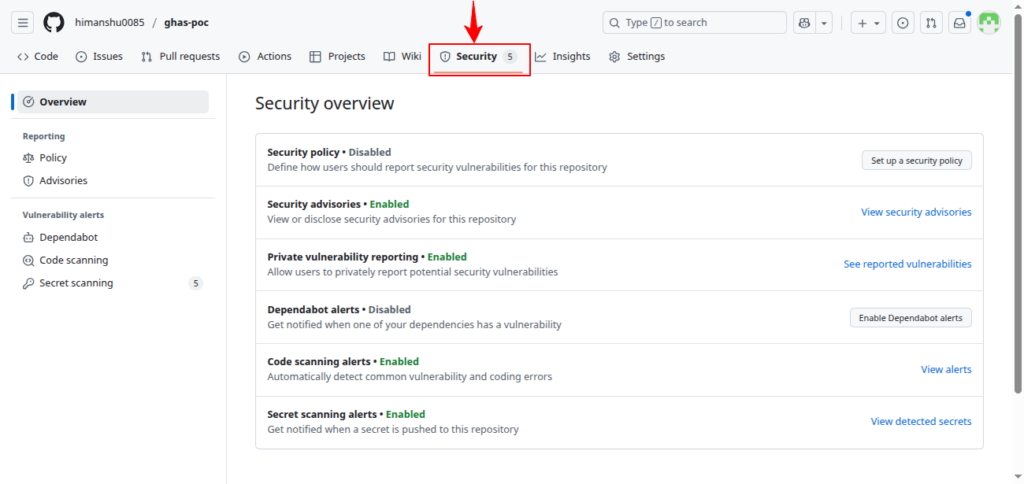Click Enable Dependabot alerts button
1024x484 pixels.
click(x=910, y=317)
